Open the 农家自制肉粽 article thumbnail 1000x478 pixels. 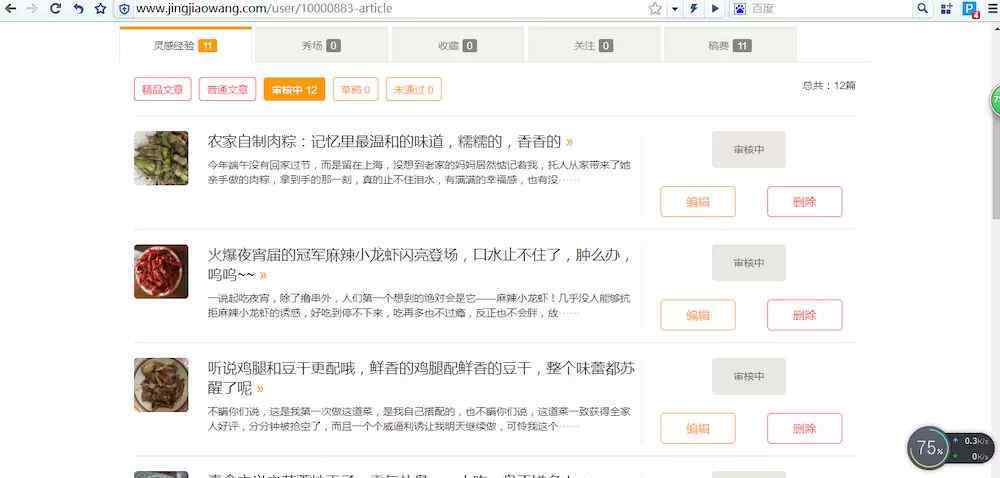click(161, 158)
